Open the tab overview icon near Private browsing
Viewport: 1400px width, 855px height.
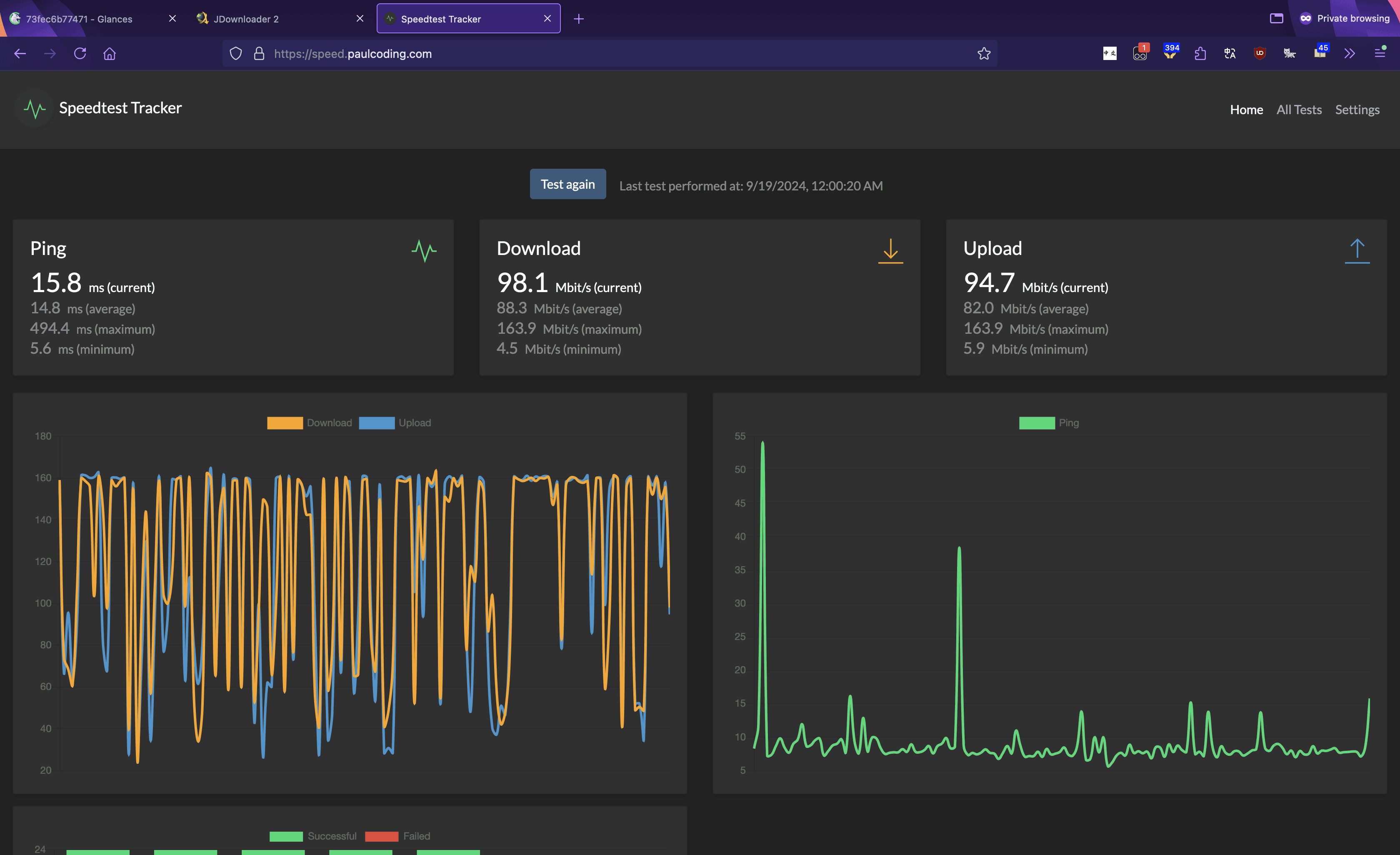point(1276,19)
